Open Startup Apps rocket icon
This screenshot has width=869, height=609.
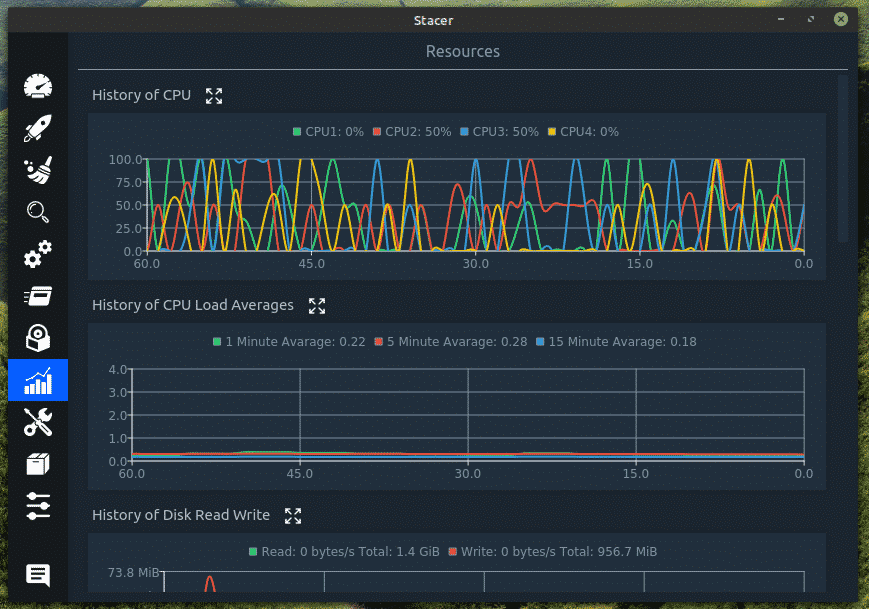pos(38,129)
